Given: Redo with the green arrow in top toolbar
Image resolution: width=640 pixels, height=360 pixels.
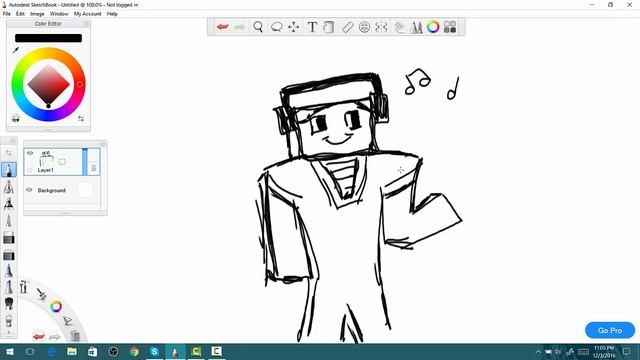Looking at the screenshot, I should point(240,27).
